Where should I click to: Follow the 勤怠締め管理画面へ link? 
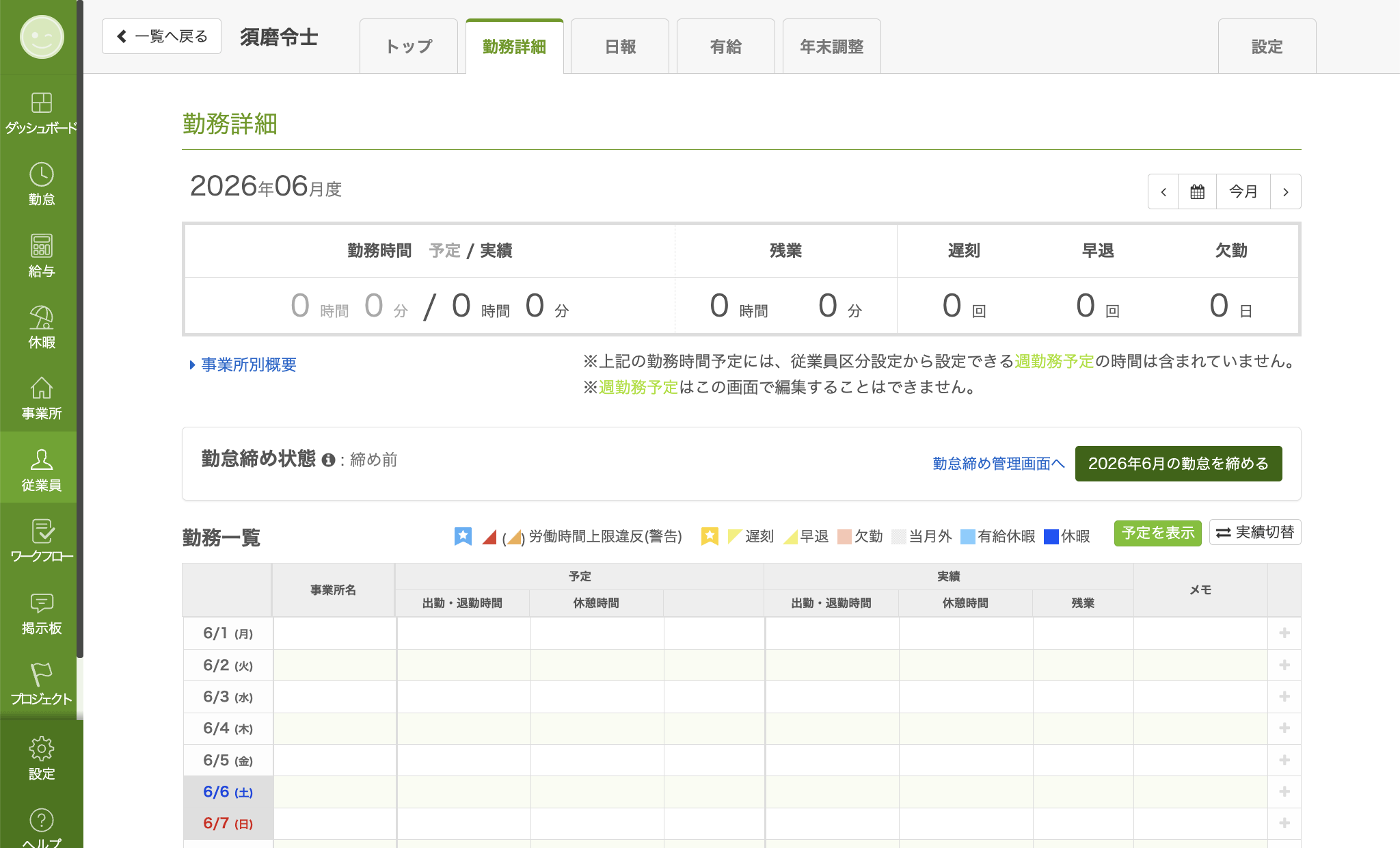click(999, 464)
